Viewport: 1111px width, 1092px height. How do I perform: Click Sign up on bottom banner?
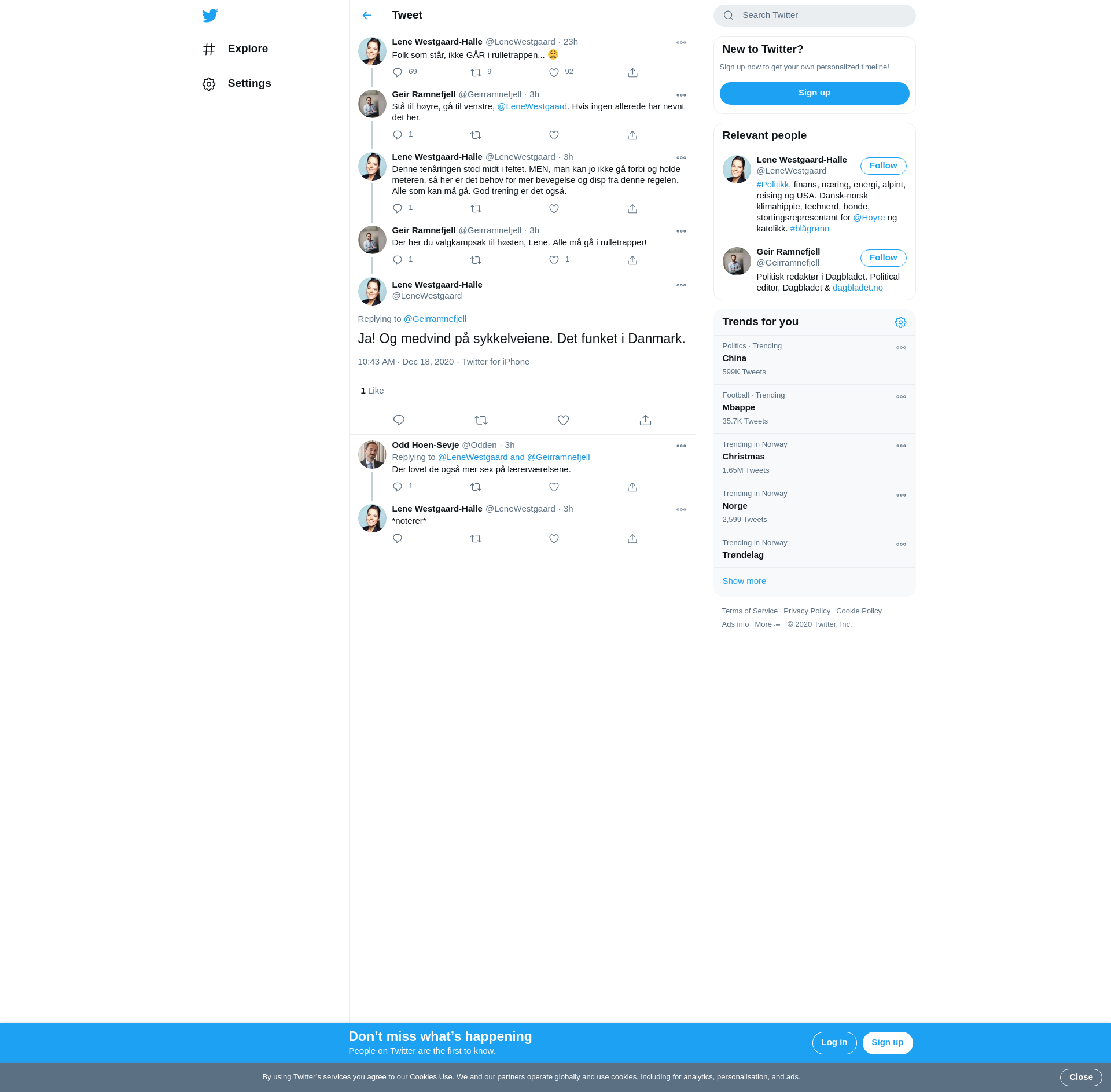(x=887, y=1042)
